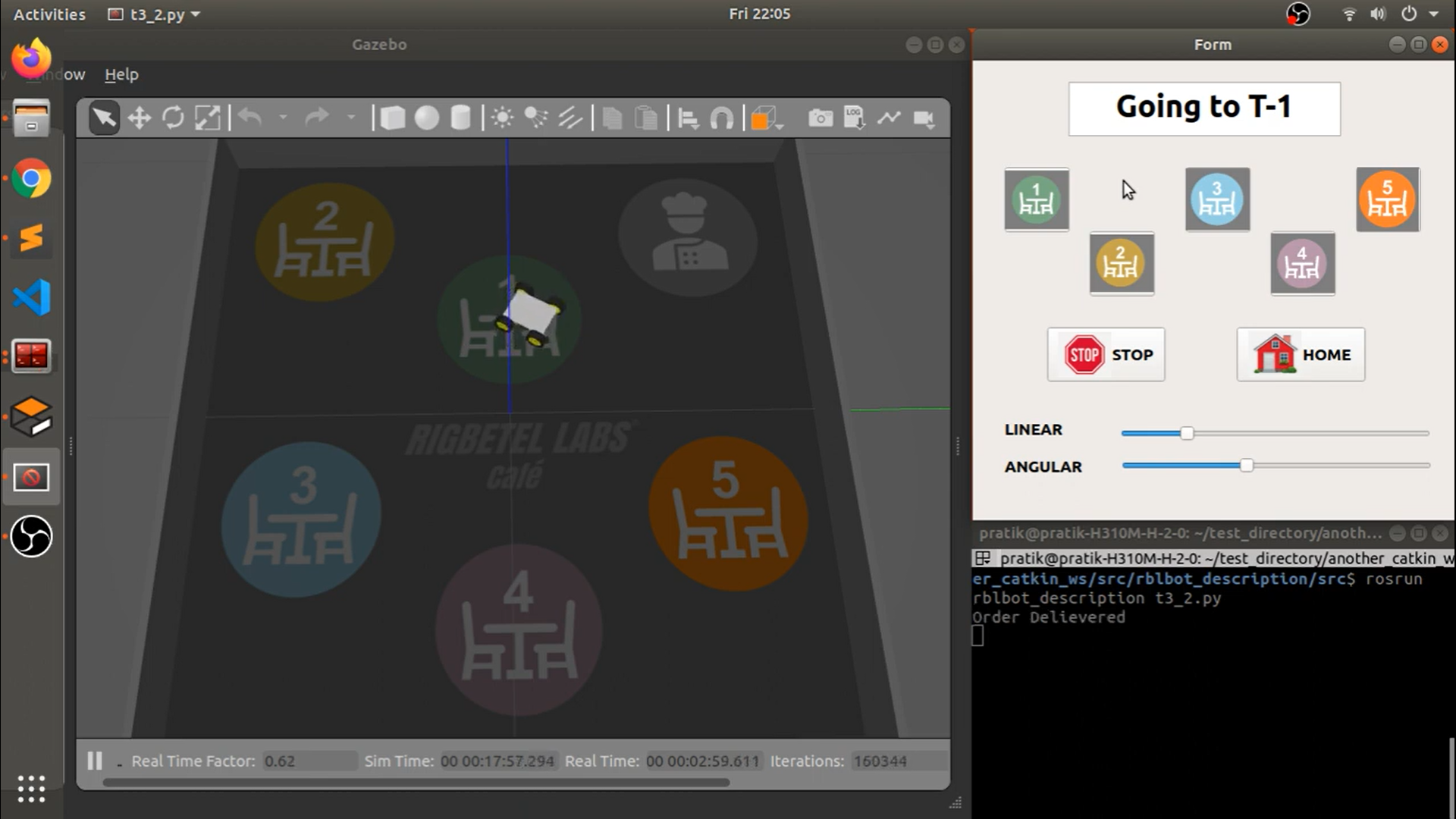Add a spot light
Image resolution: width=1456 pixels, height=819 pixels.
536,118
